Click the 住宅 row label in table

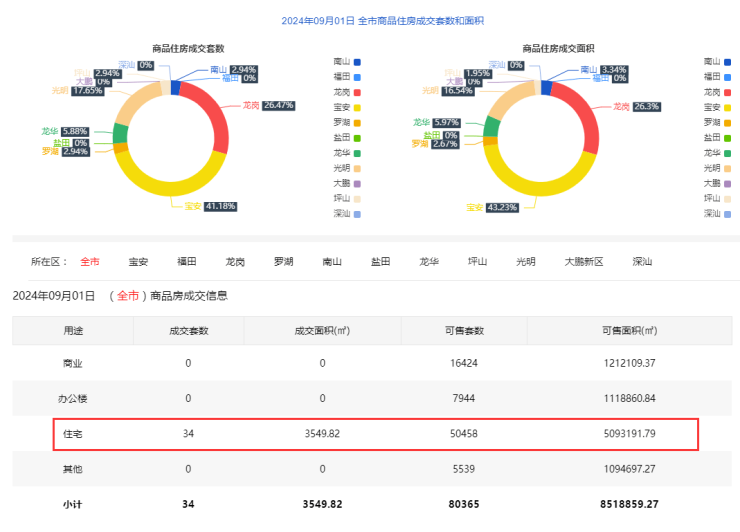coord(73,434)
